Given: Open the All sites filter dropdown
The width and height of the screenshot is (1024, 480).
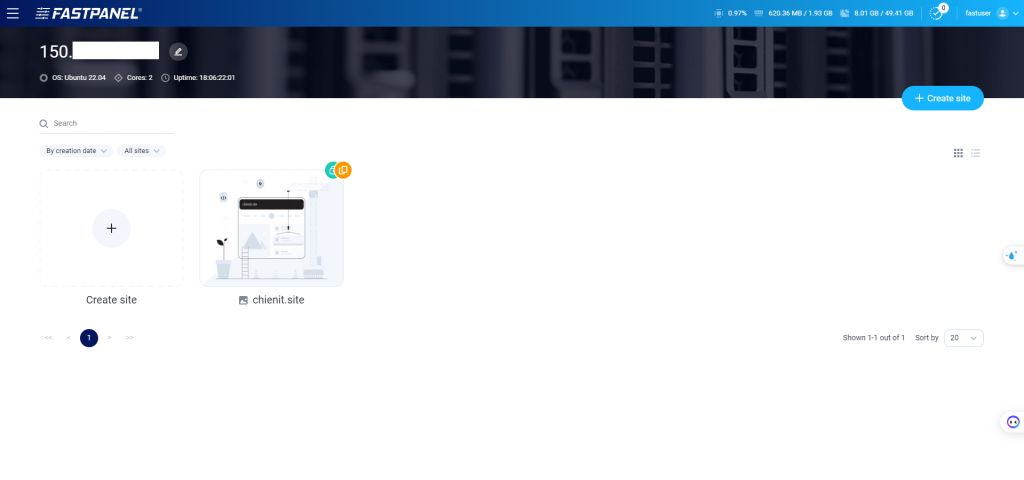Looking at the screenshot, I should (141, 151).
